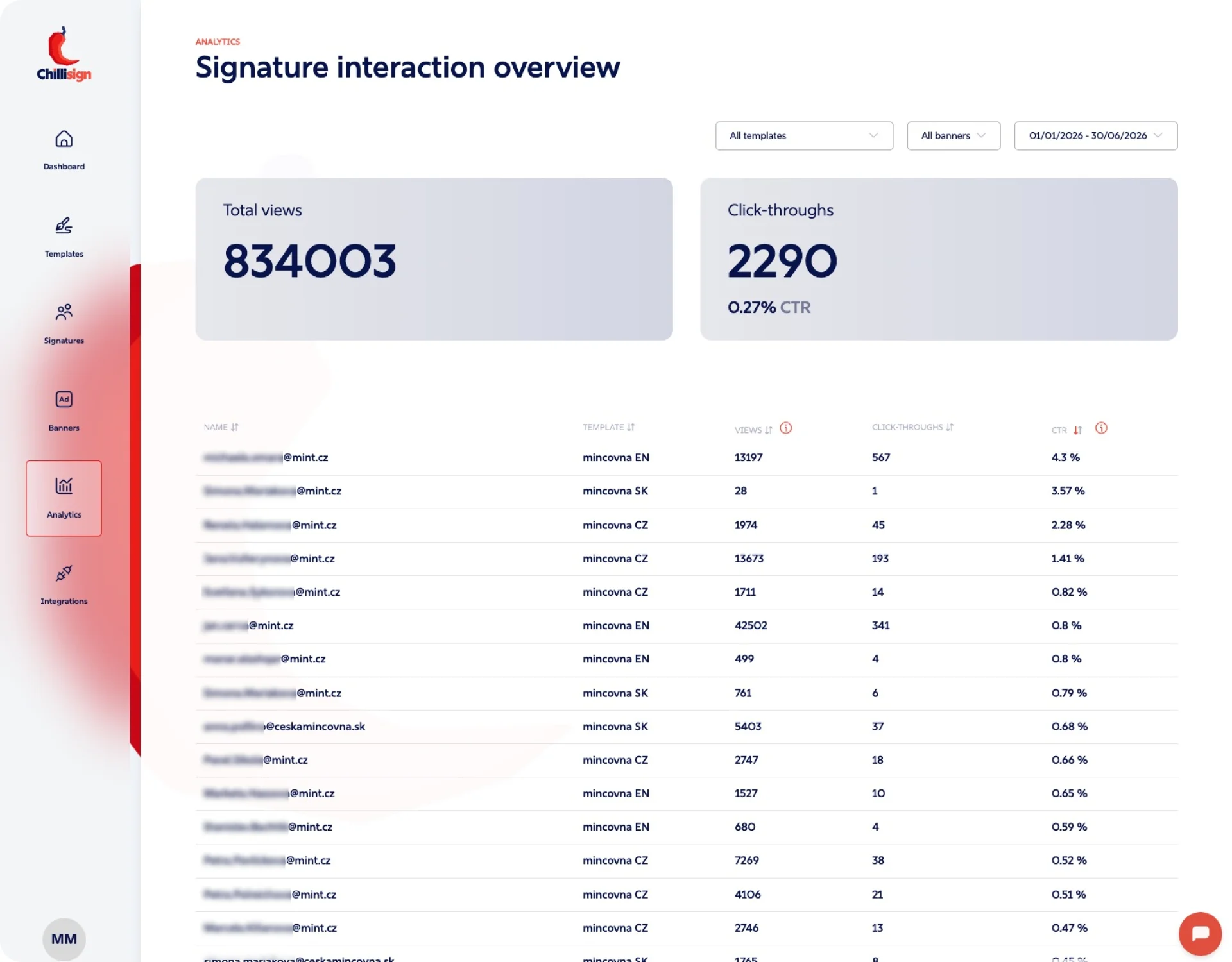
Task: Click the 2.28 % CTR value
Action: coord(1068,525)
